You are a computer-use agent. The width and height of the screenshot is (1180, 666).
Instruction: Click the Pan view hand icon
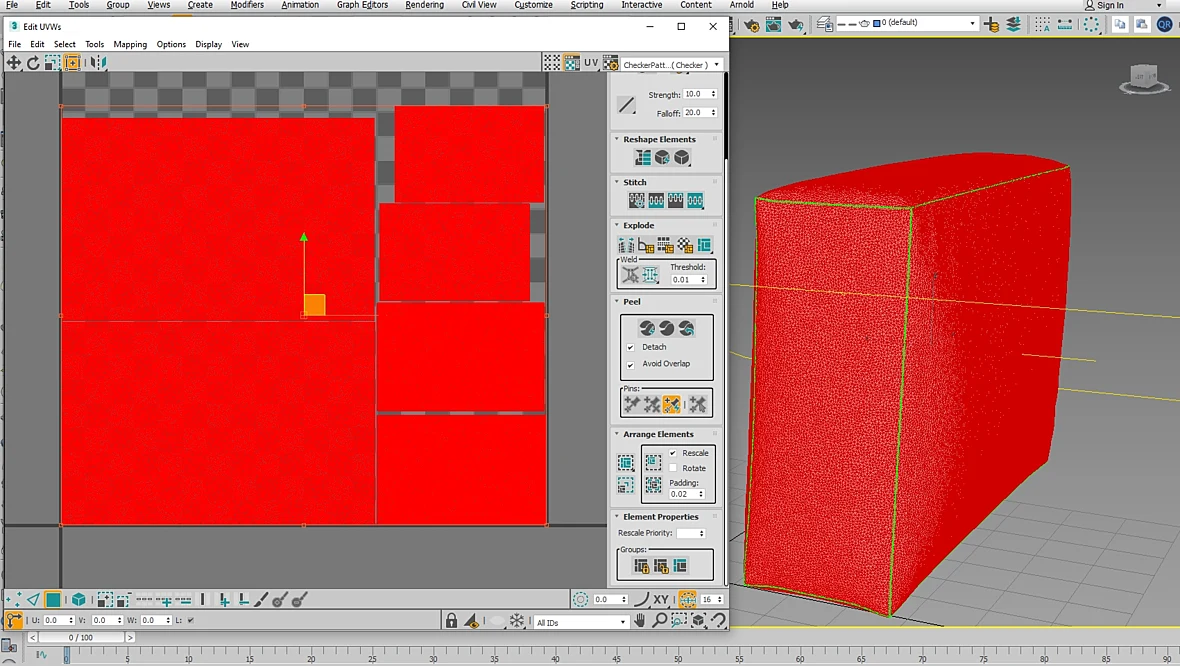point(640,621)
